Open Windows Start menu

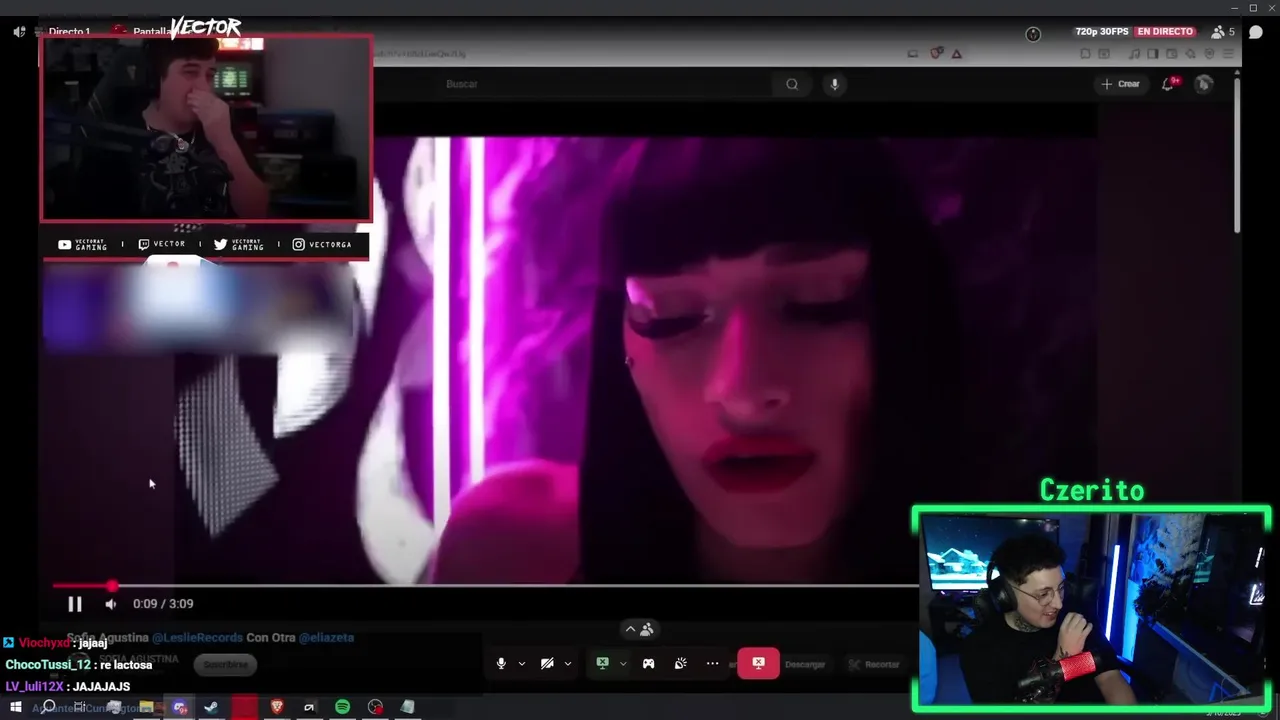pos(15,707)
